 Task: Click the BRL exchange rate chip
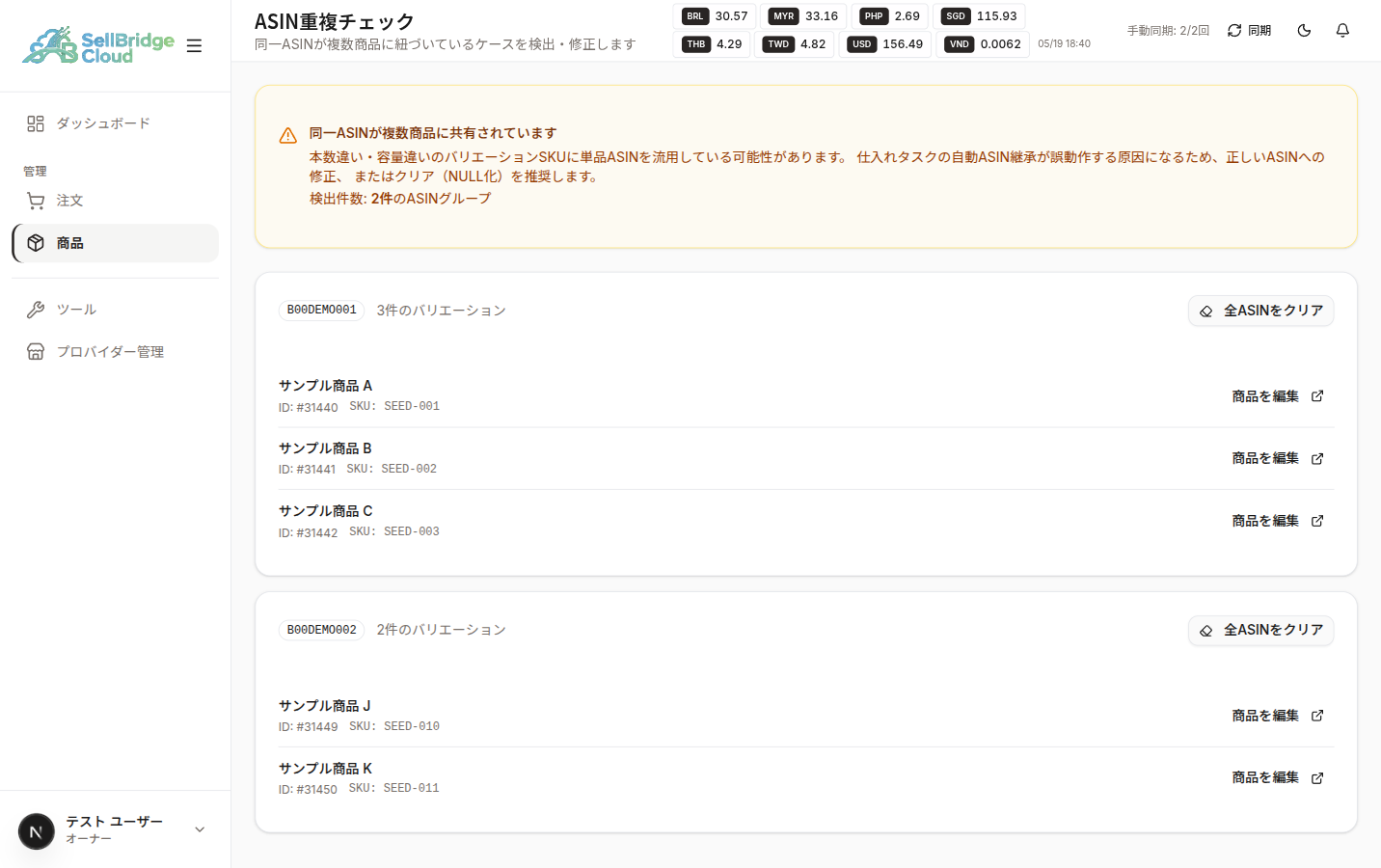pyautogui.click(x=714, y=16)
